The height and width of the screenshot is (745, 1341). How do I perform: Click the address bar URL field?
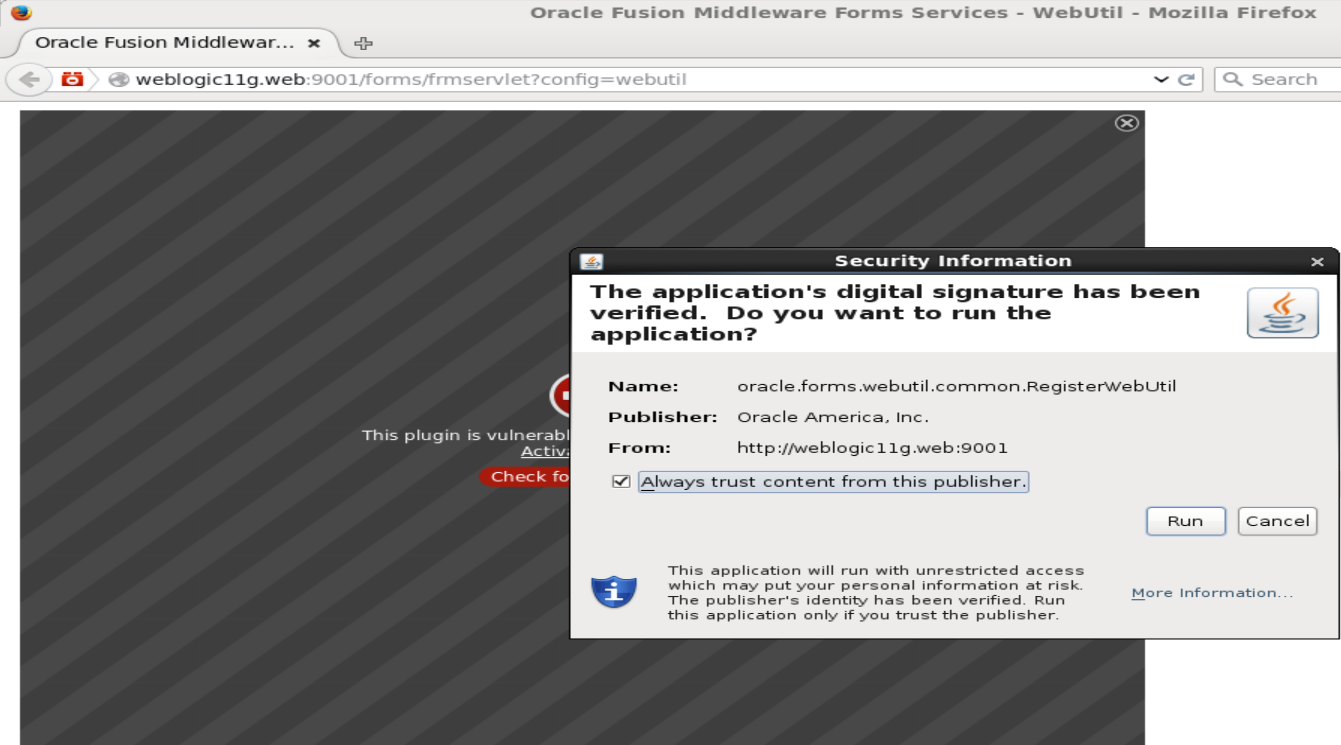[640, 79]
